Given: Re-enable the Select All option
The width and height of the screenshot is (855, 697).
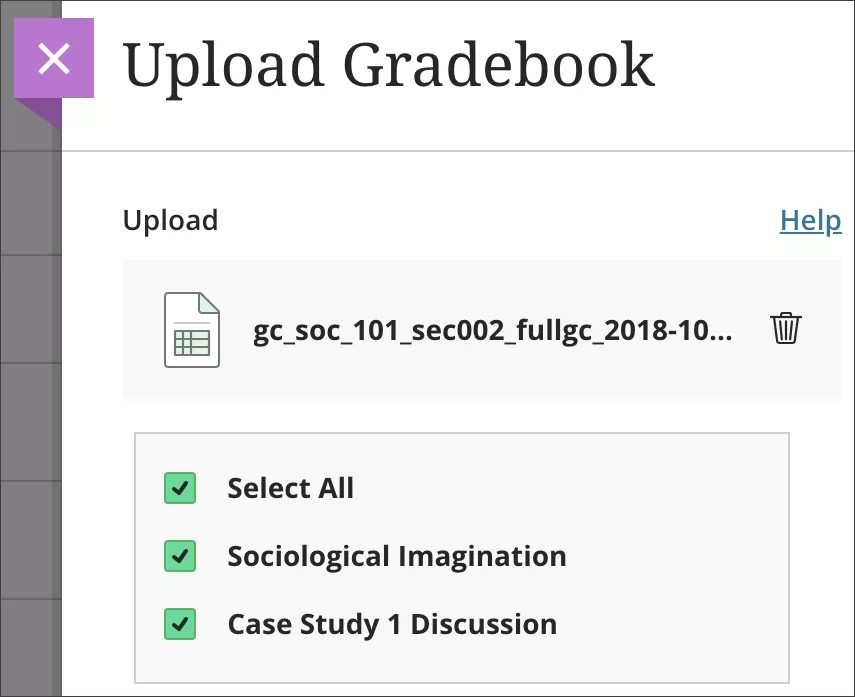Looking at the screenshot, I should tap(180, 488).
